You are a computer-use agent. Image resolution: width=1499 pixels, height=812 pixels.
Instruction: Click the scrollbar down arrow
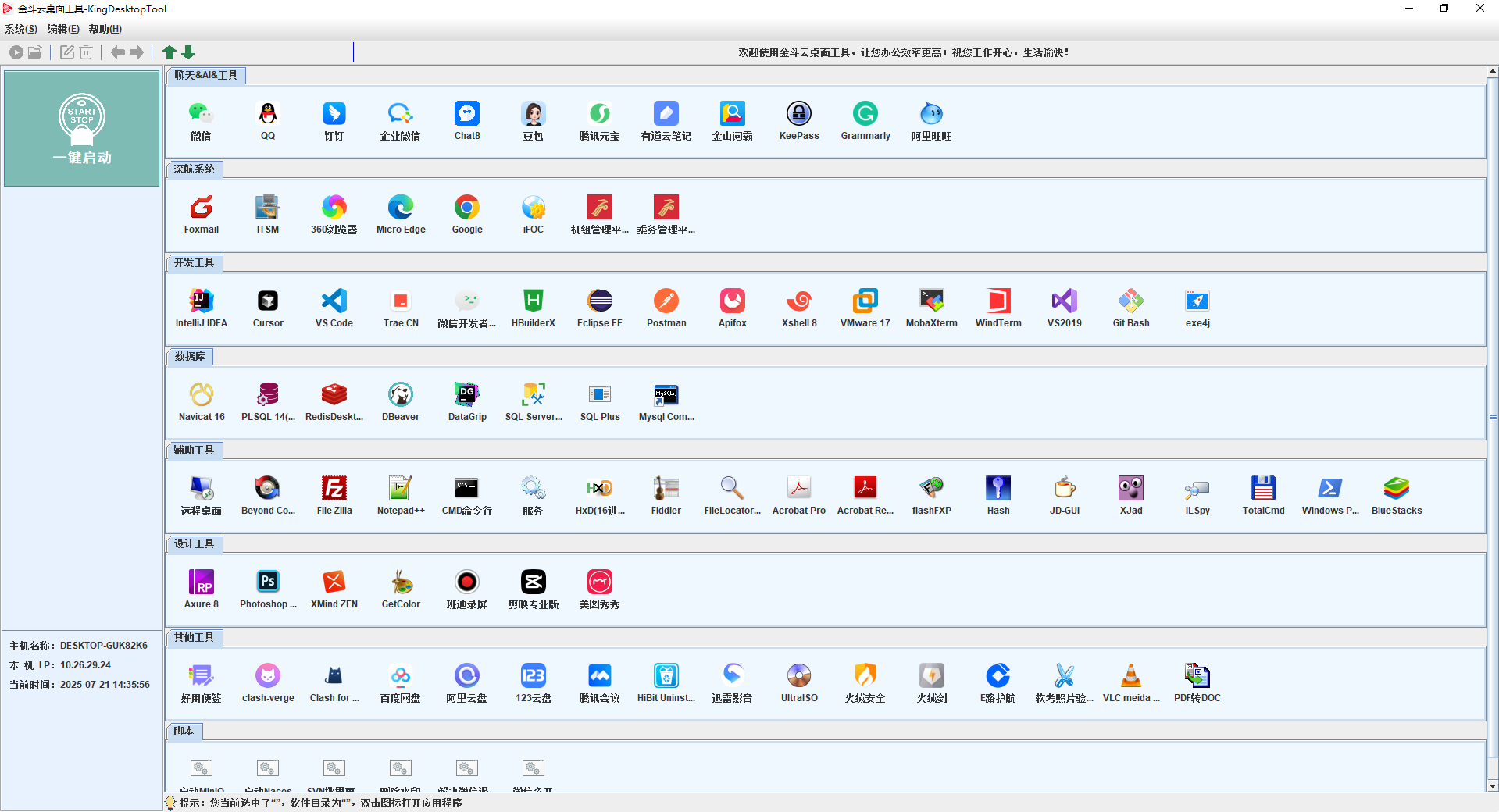click(x=1492, y=786)
